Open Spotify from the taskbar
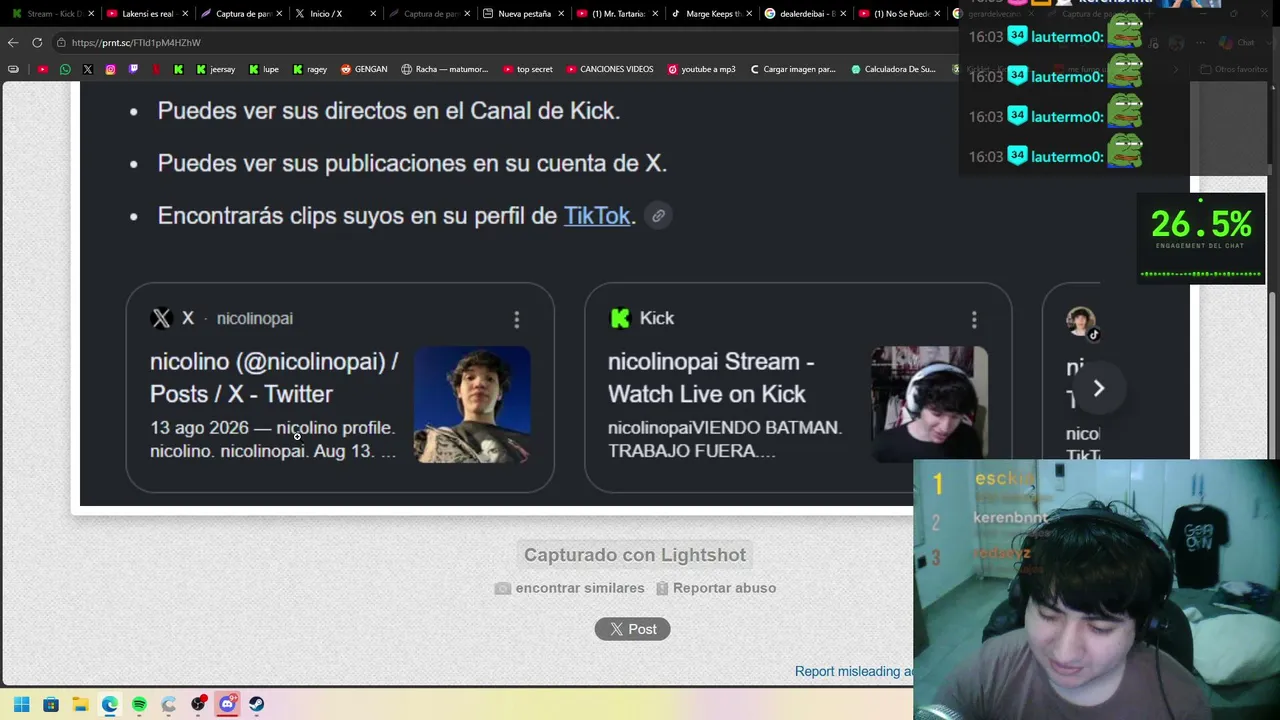The height and width of the screenshot is (720, 1280). 139,704
